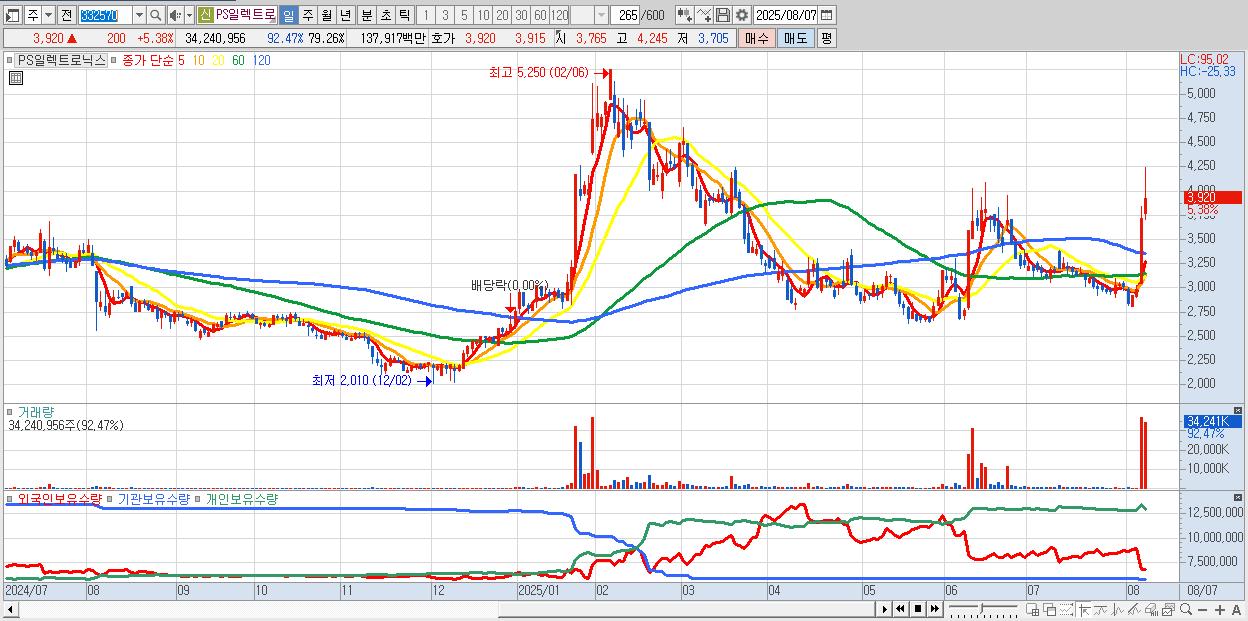The image size is (1248, 621).
Task: Click the 개인보유수량 legend marker
Action: pos(197,498)
